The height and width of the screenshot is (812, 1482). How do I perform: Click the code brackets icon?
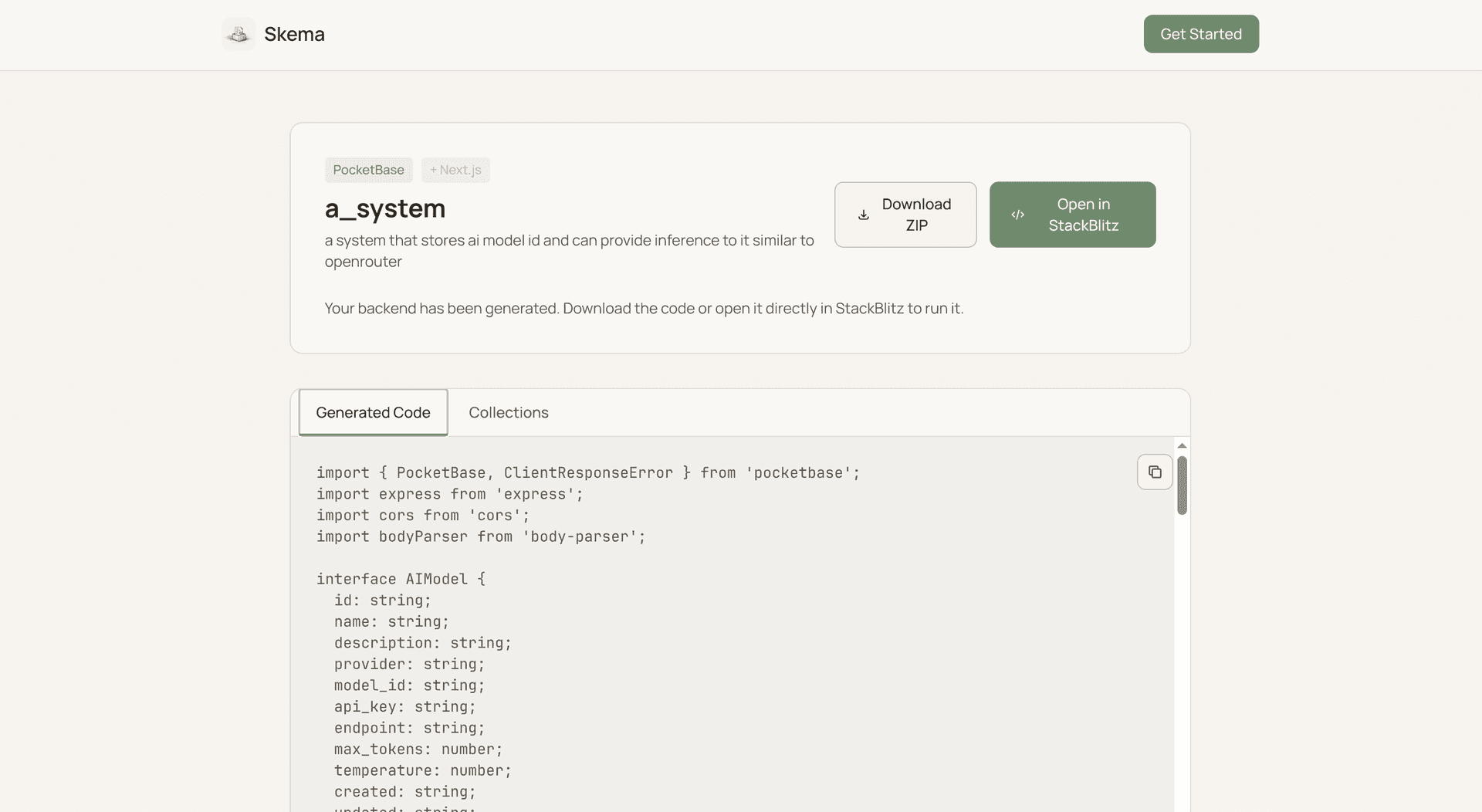tap(1018, 215)
